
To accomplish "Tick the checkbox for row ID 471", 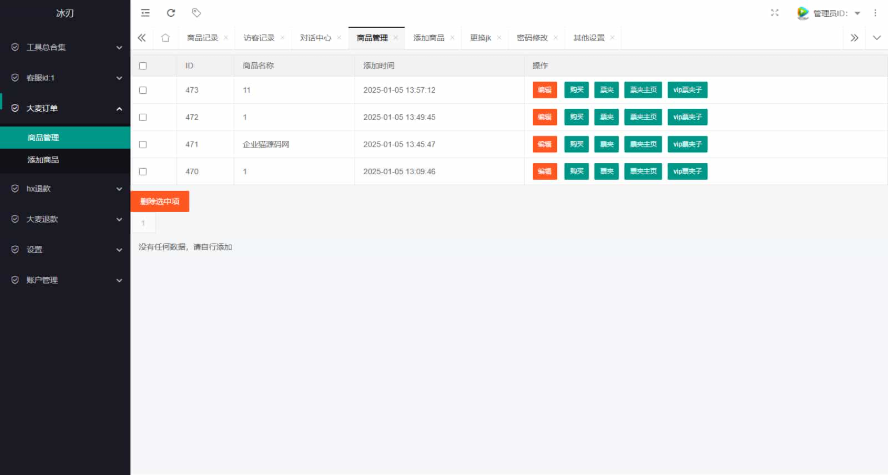I will [143, 144].
